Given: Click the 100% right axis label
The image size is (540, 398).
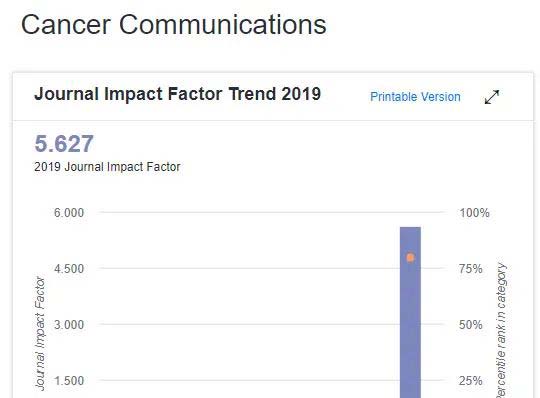Looking at the screenshot, I should (x=475, y=212).
